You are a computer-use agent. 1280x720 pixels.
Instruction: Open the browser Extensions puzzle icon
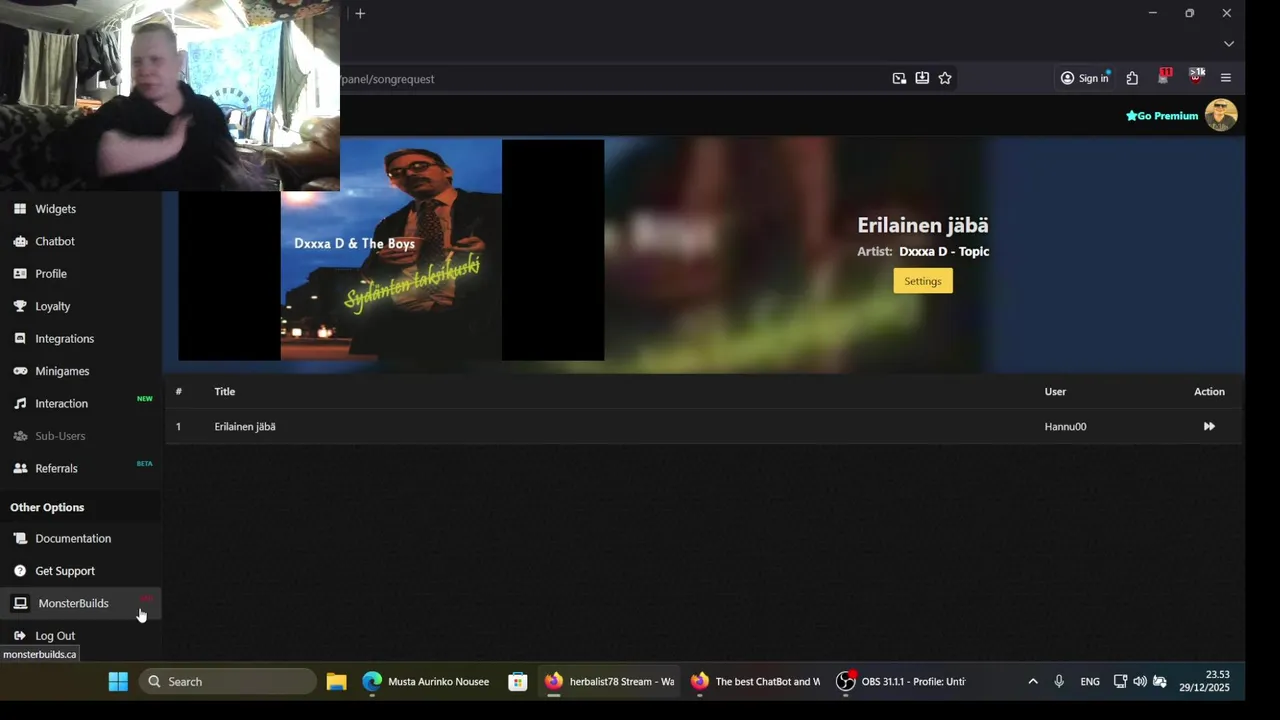click(x=1132, y=78)
